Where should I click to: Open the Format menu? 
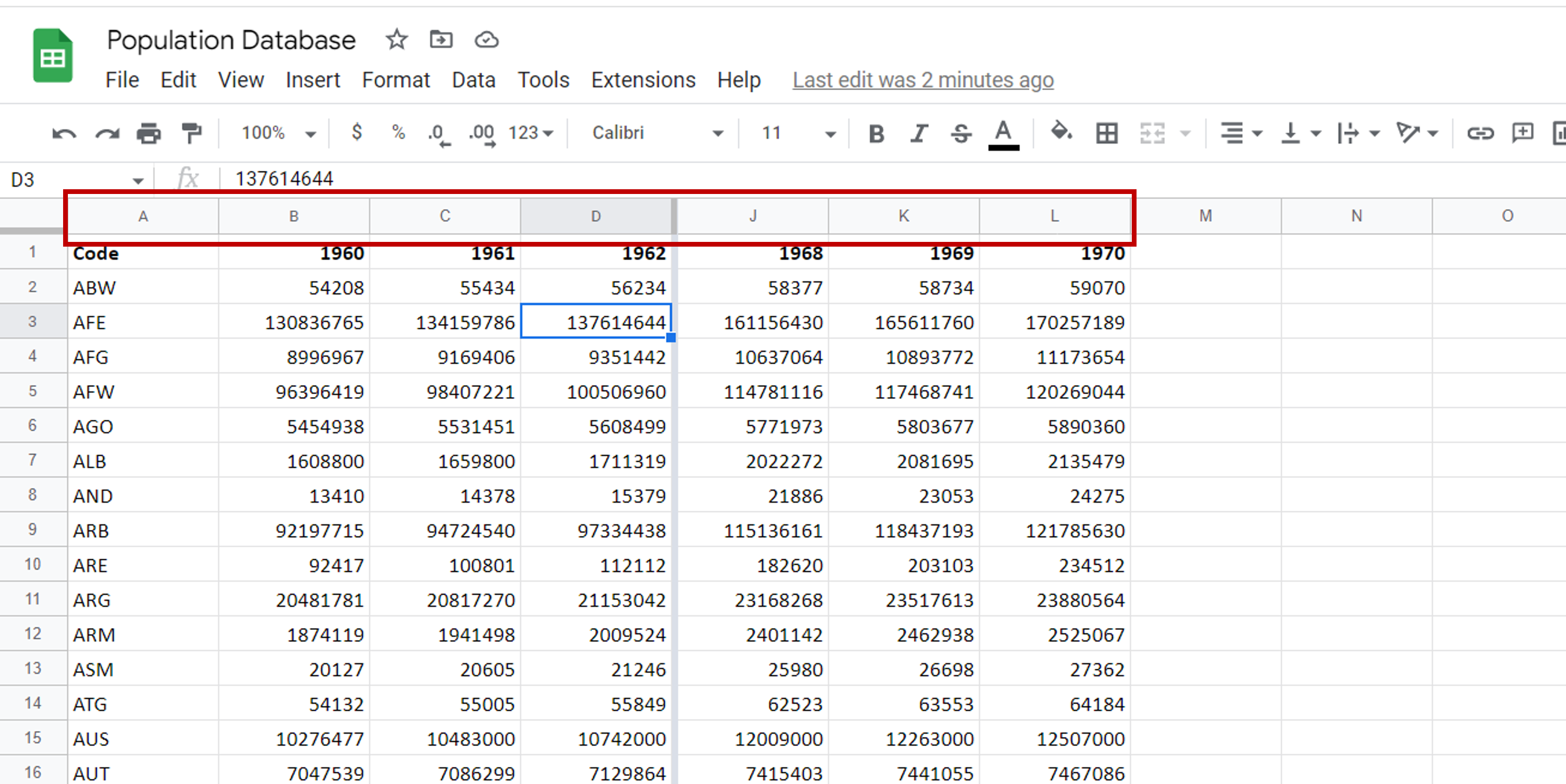click(396, 80)
